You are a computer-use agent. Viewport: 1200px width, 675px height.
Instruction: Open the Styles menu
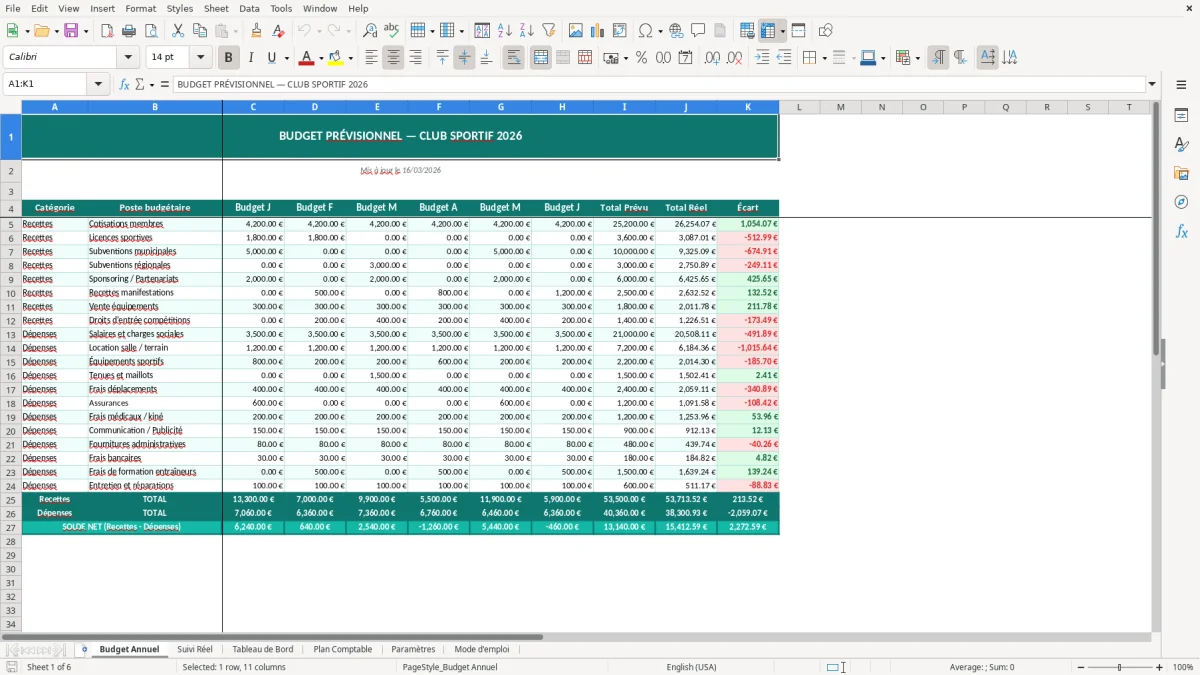pos(180,8)
